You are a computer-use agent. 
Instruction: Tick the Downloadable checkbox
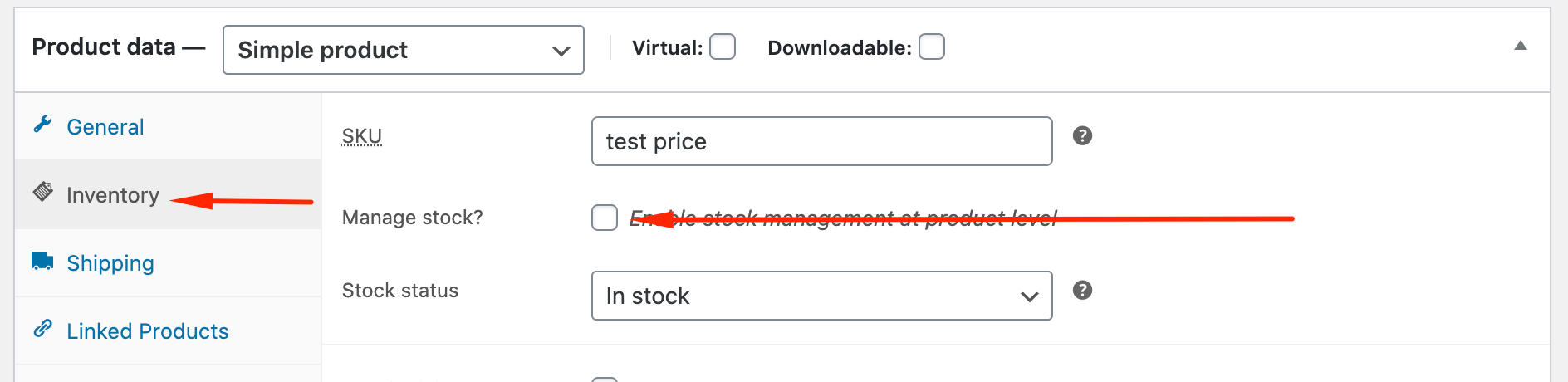click(x=932, y=47)
